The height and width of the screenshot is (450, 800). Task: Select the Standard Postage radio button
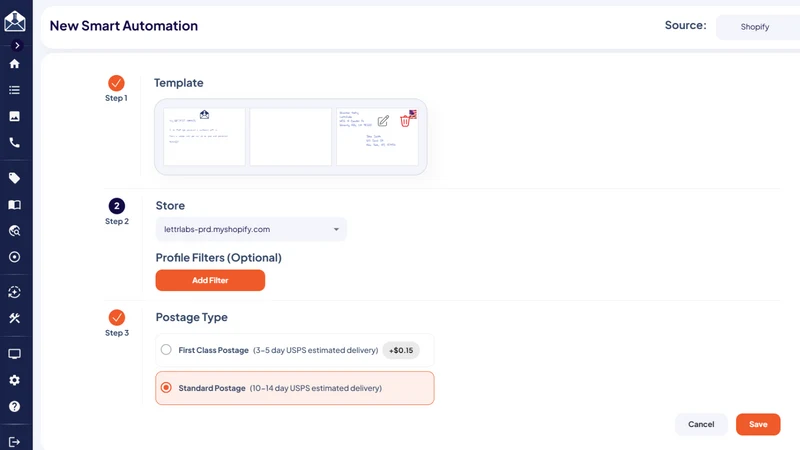point(166,388)
